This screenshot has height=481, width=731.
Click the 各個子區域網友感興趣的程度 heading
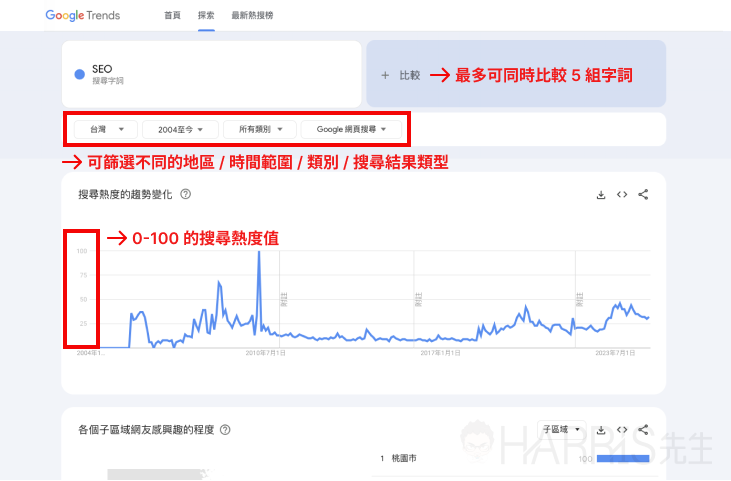pyautogui.click(x=146, y=430)
